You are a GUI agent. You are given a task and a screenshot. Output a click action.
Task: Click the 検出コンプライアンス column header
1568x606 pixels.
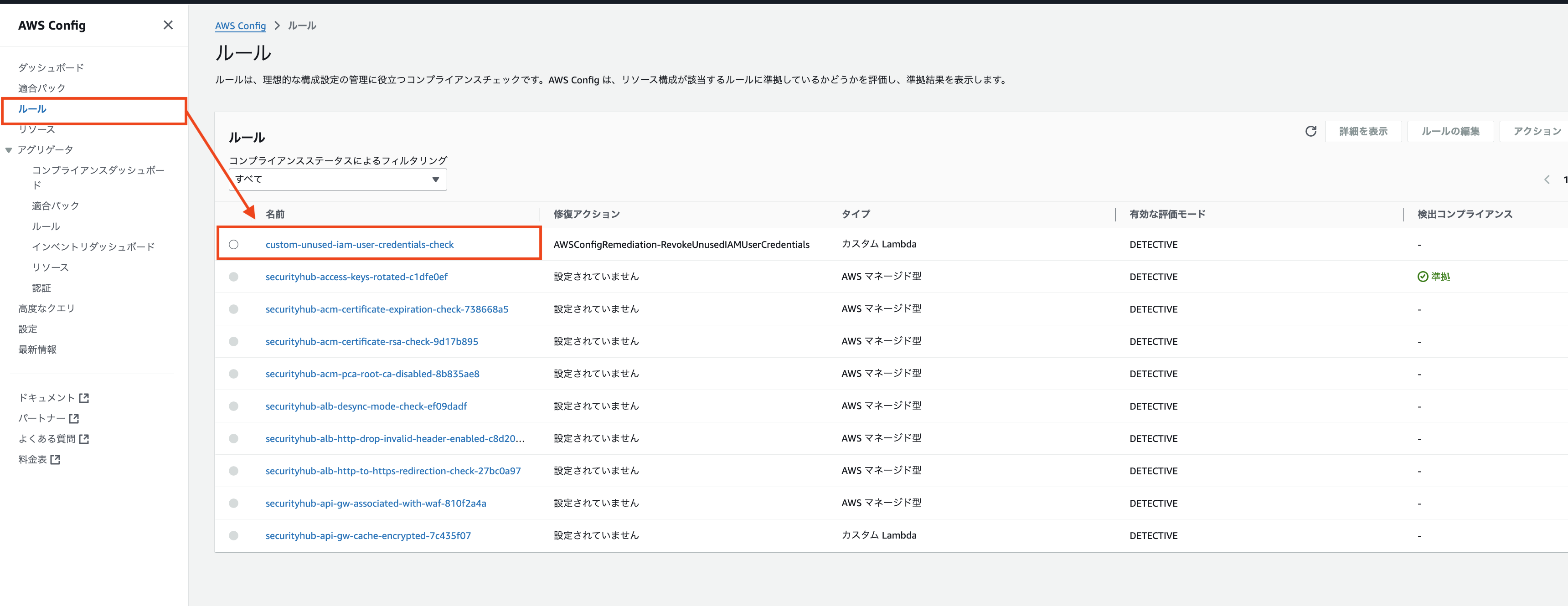pyautogui.click(x=1465, y=214)
